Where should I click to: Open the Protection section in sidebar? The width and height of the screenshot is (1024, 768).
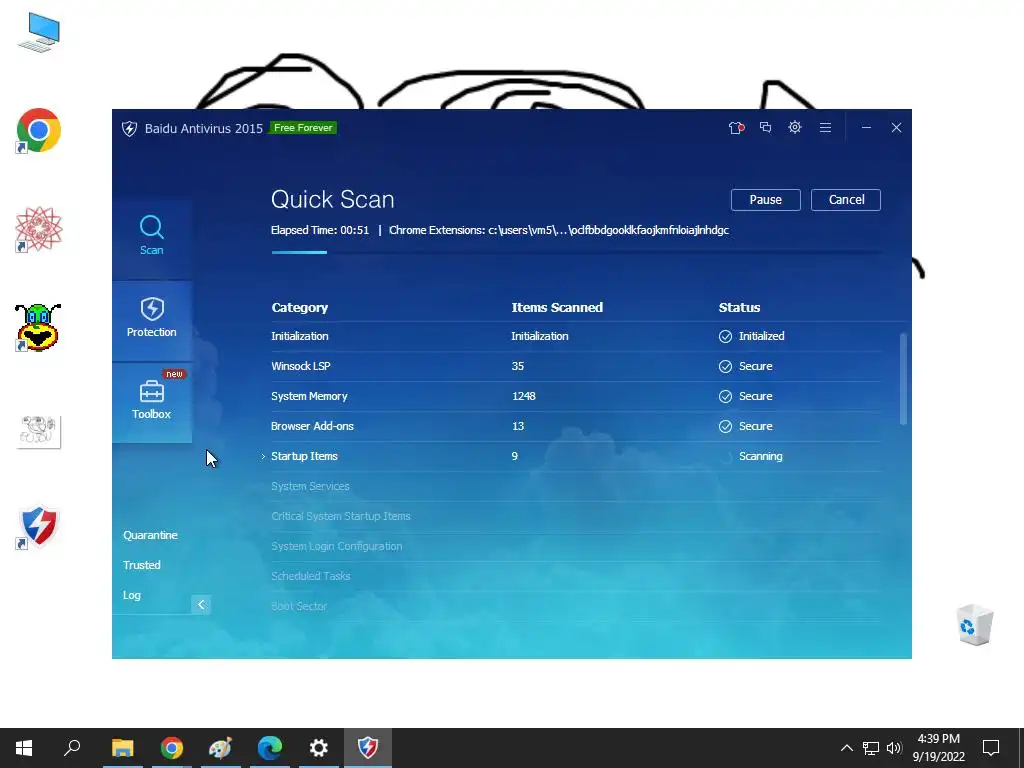(152, 319)
